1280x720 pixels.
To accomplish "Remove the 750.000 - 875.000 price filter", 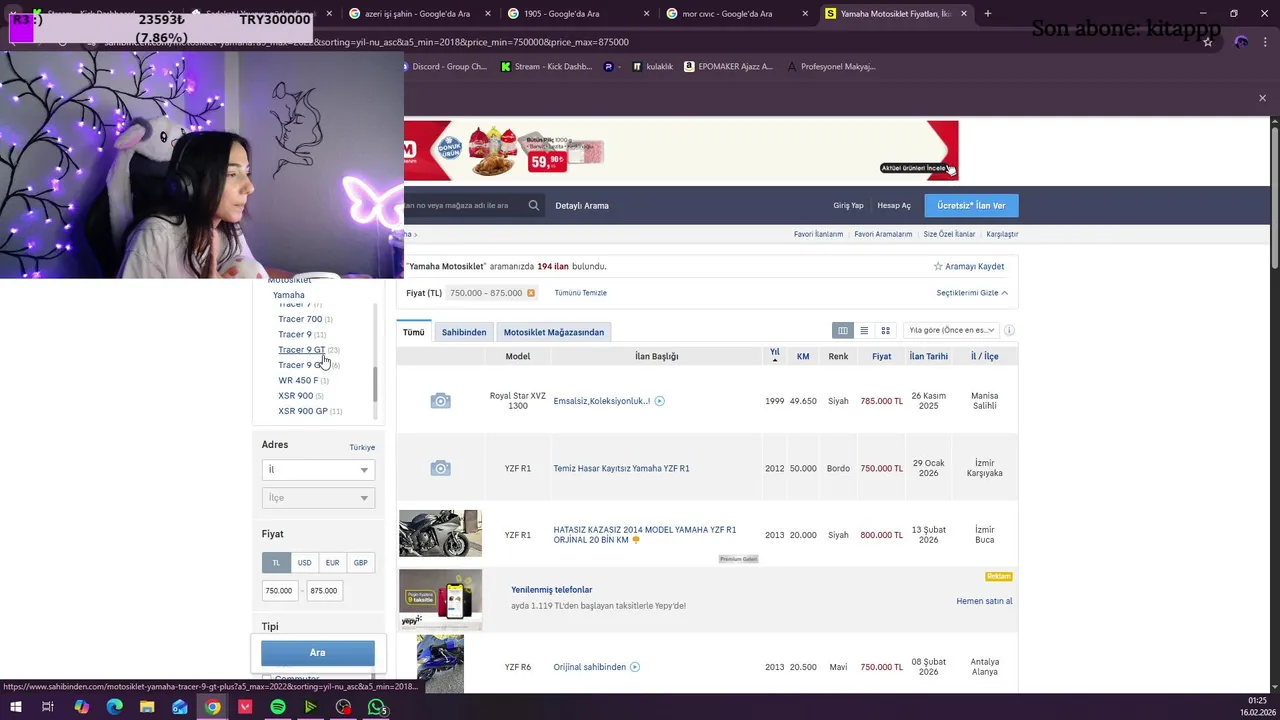I will (x=531, y=293).
